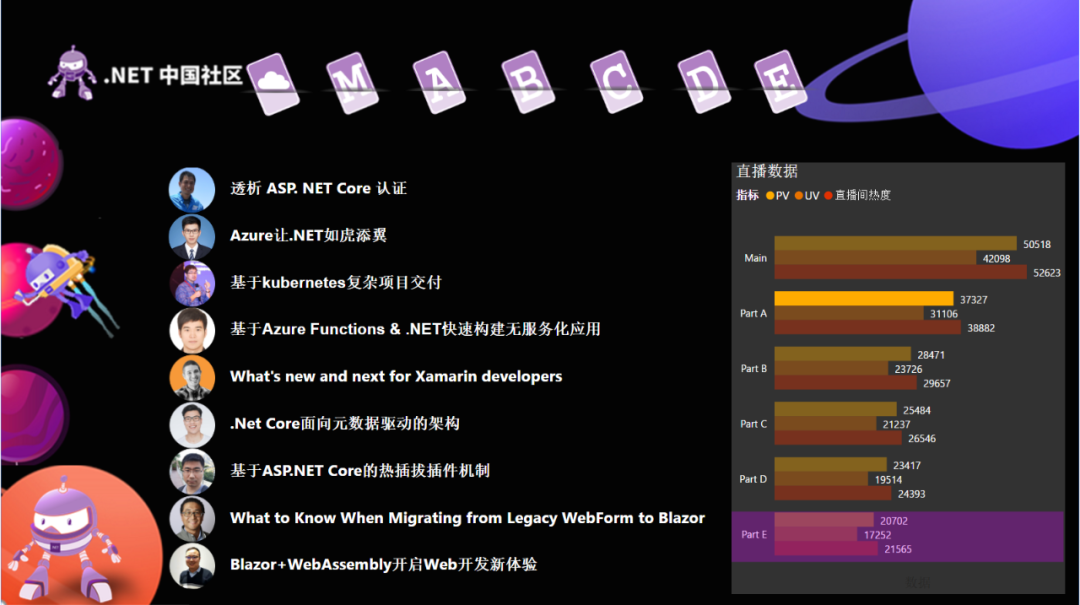Select the Part B UV bar valued 23726
The height and width of the screenshot is (605, 1080).
[831, 368]
